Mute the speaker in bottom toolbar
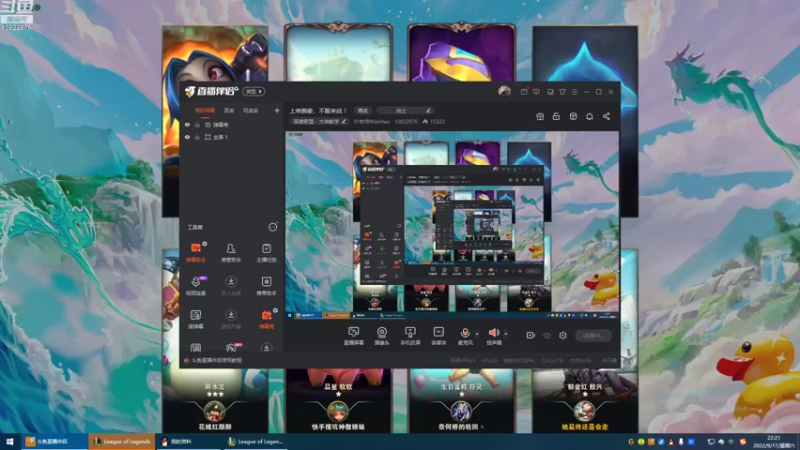800x450 pixels. pos(493,333)
